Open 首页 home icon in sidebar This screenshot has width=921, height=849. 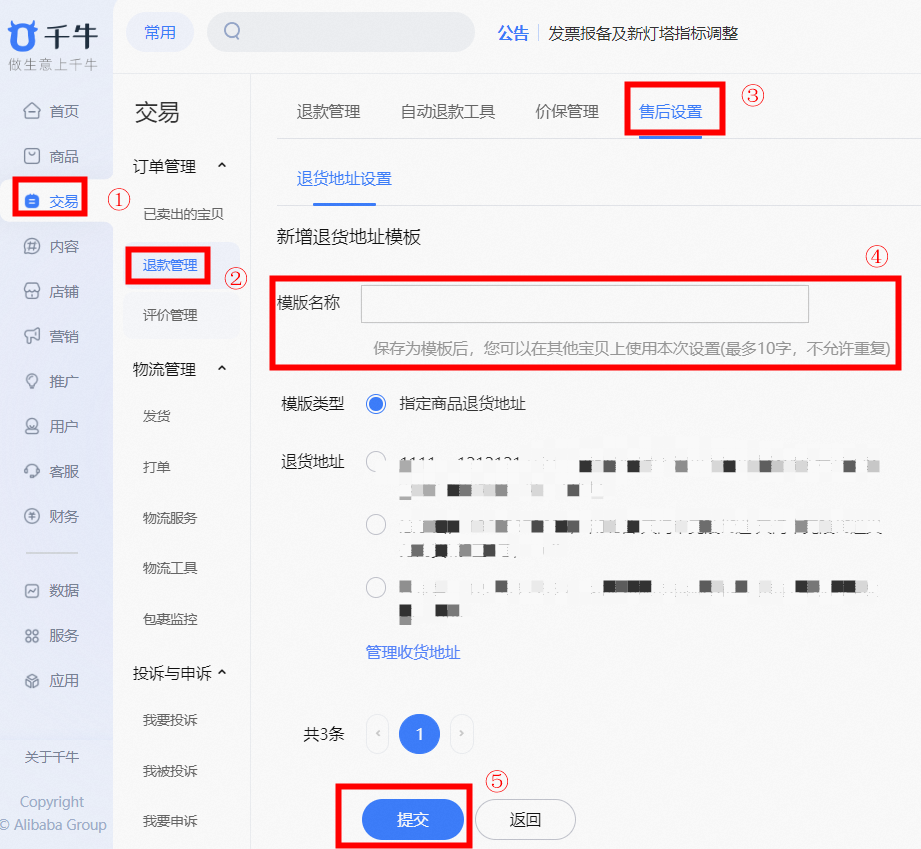[32, 110]
